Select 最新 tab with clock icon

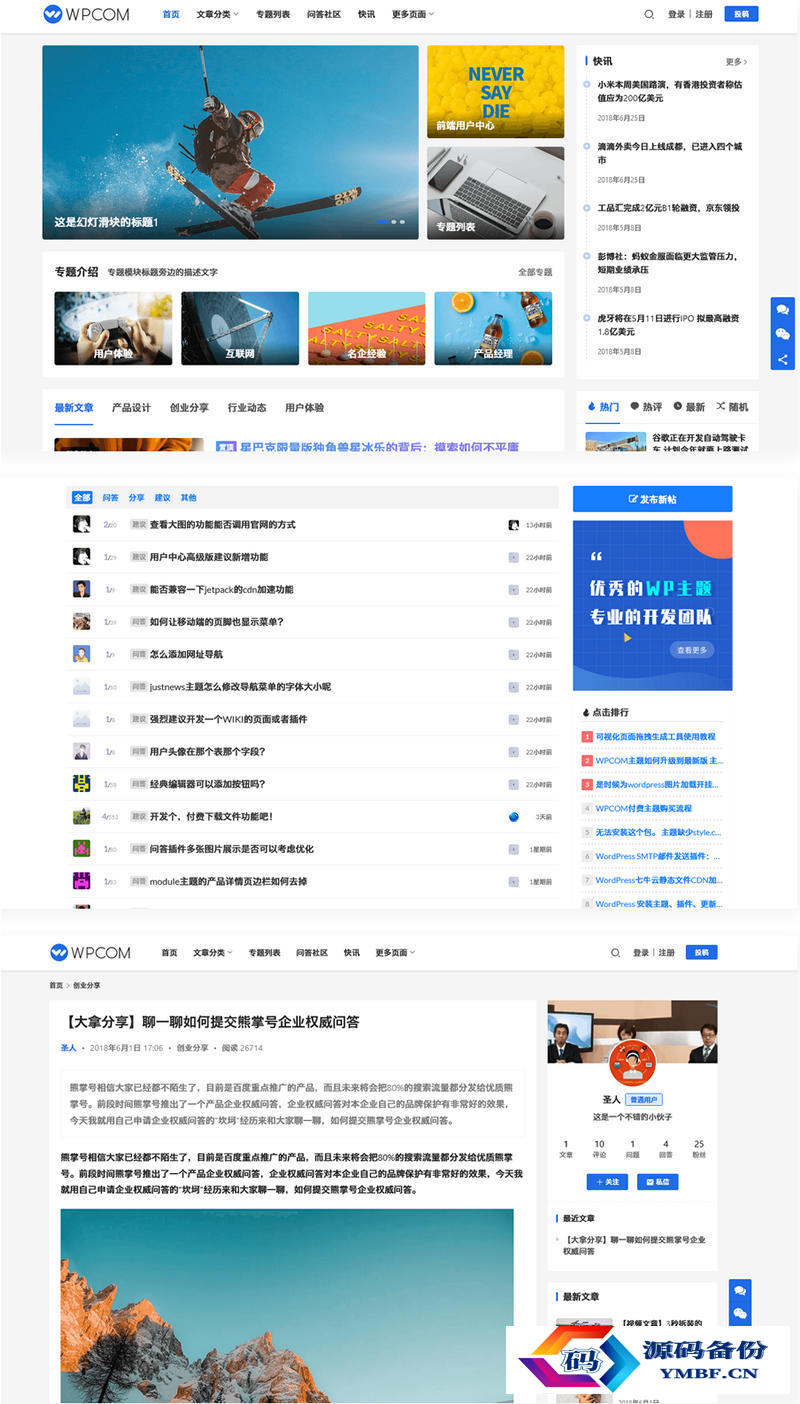click(689, 407)
